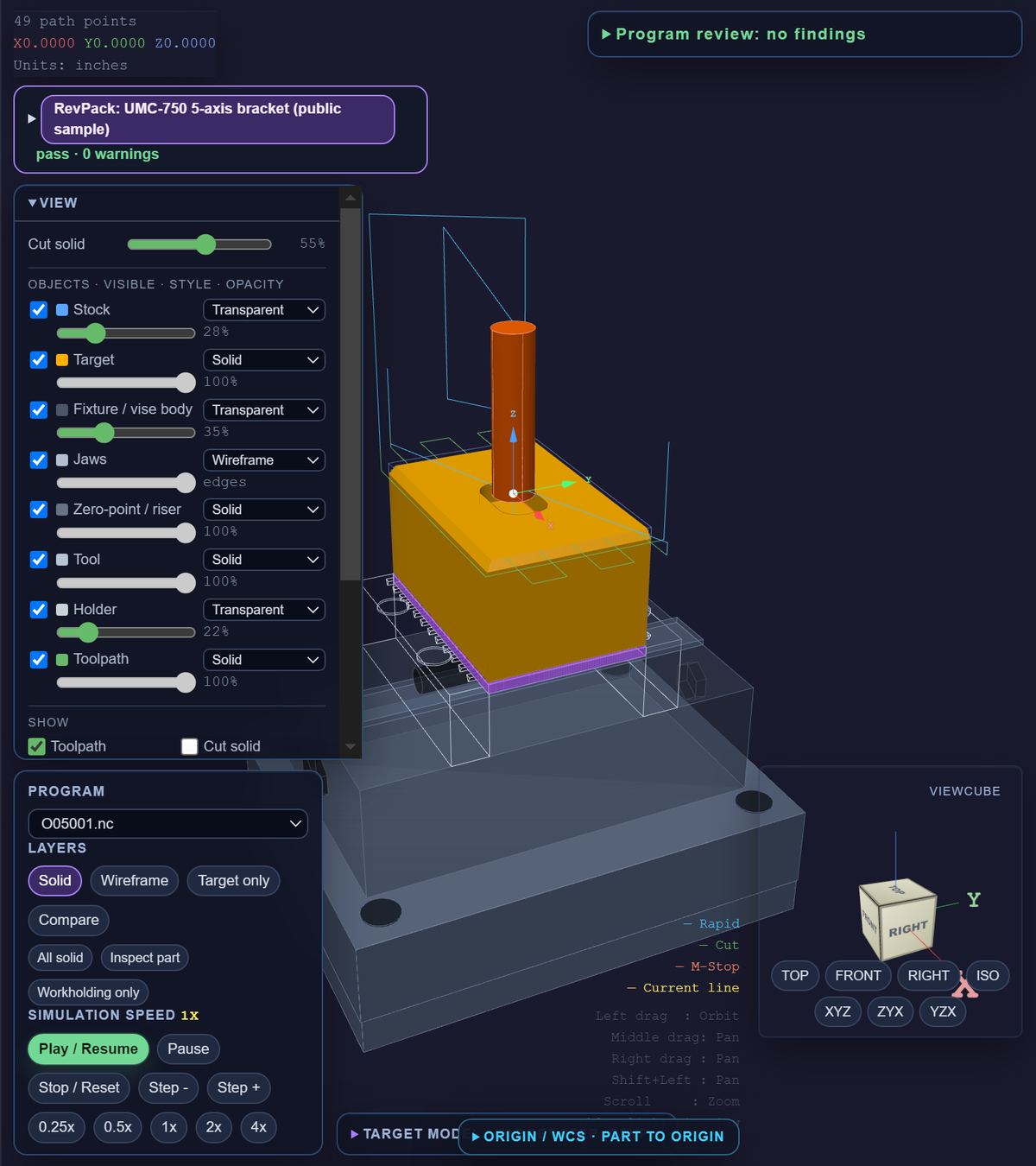Open the Toolpath style dropdown
This screenshot has width=1036, height=1166.
tap(264, 660)
